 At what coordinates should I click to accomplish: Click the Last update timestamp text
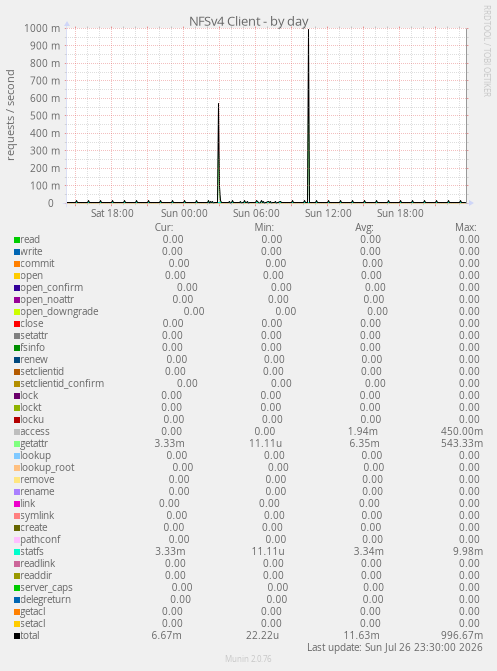coord(395,647)
